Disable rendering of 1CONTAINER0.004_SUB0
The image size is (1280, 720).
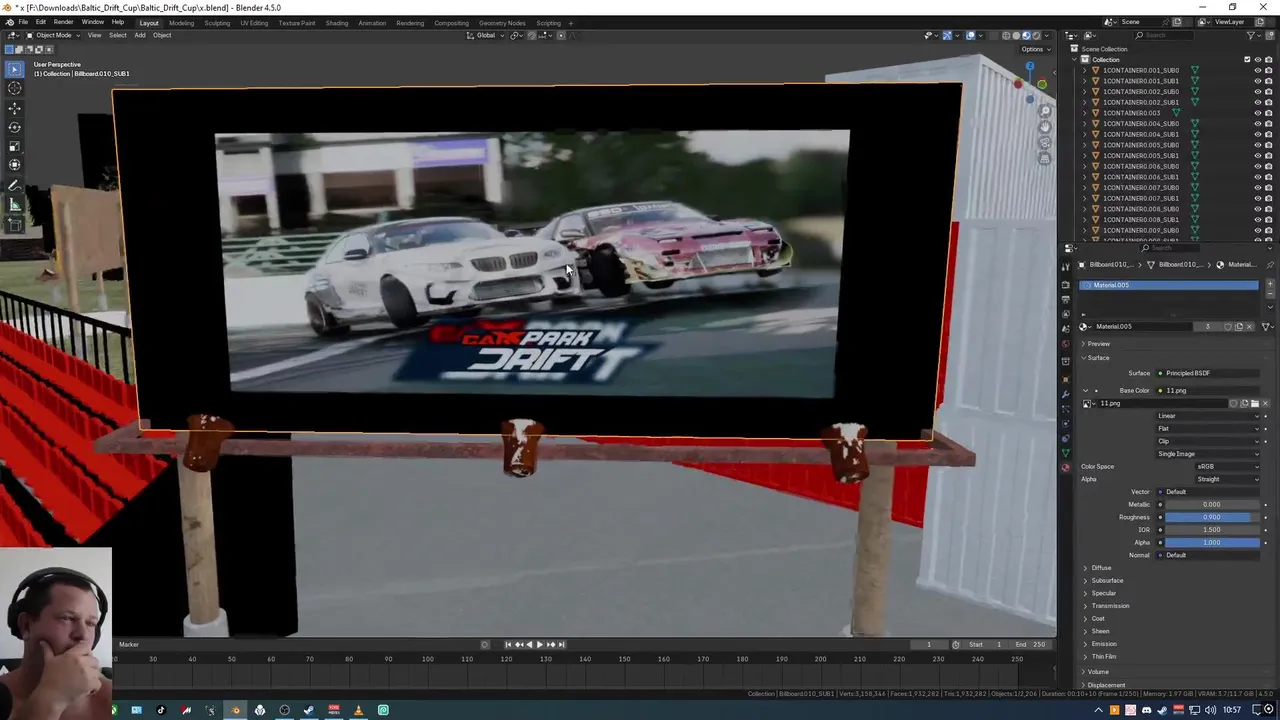pos(1269,124)
